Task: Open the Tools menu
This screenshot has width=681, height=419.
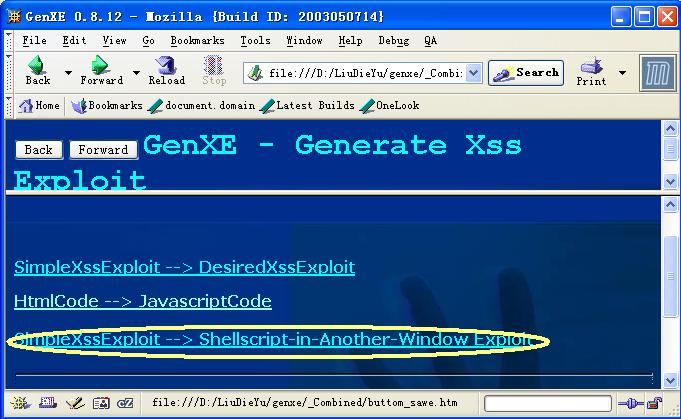Action: [255, 41]
